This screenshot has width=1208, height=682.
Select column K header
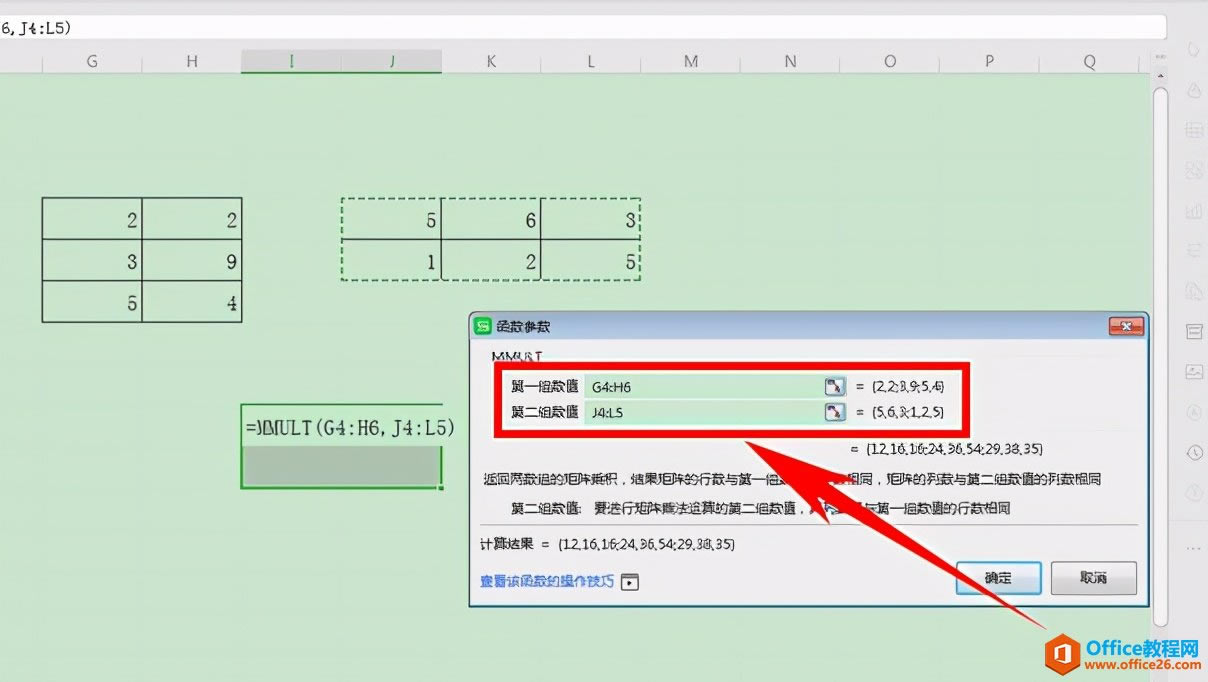click(491, 62)
